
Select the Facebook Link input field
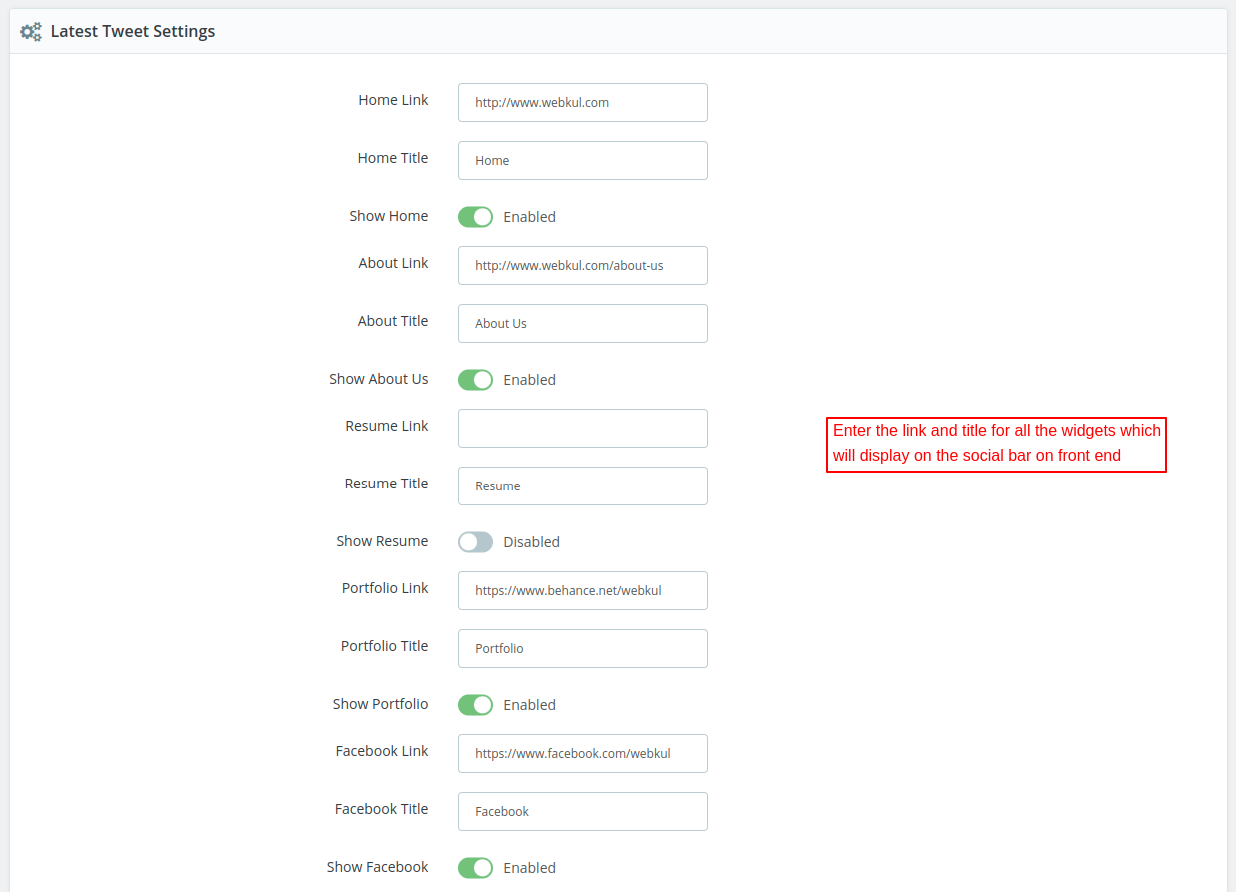[x=583, y=753]
